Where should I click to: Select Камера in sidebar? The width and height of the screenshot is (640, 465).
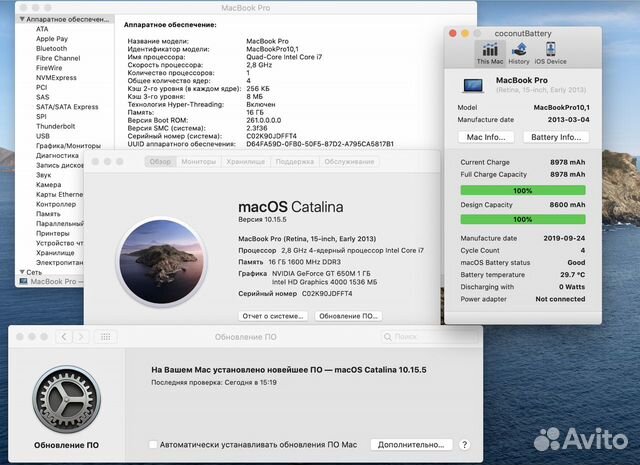pos(49,185)
